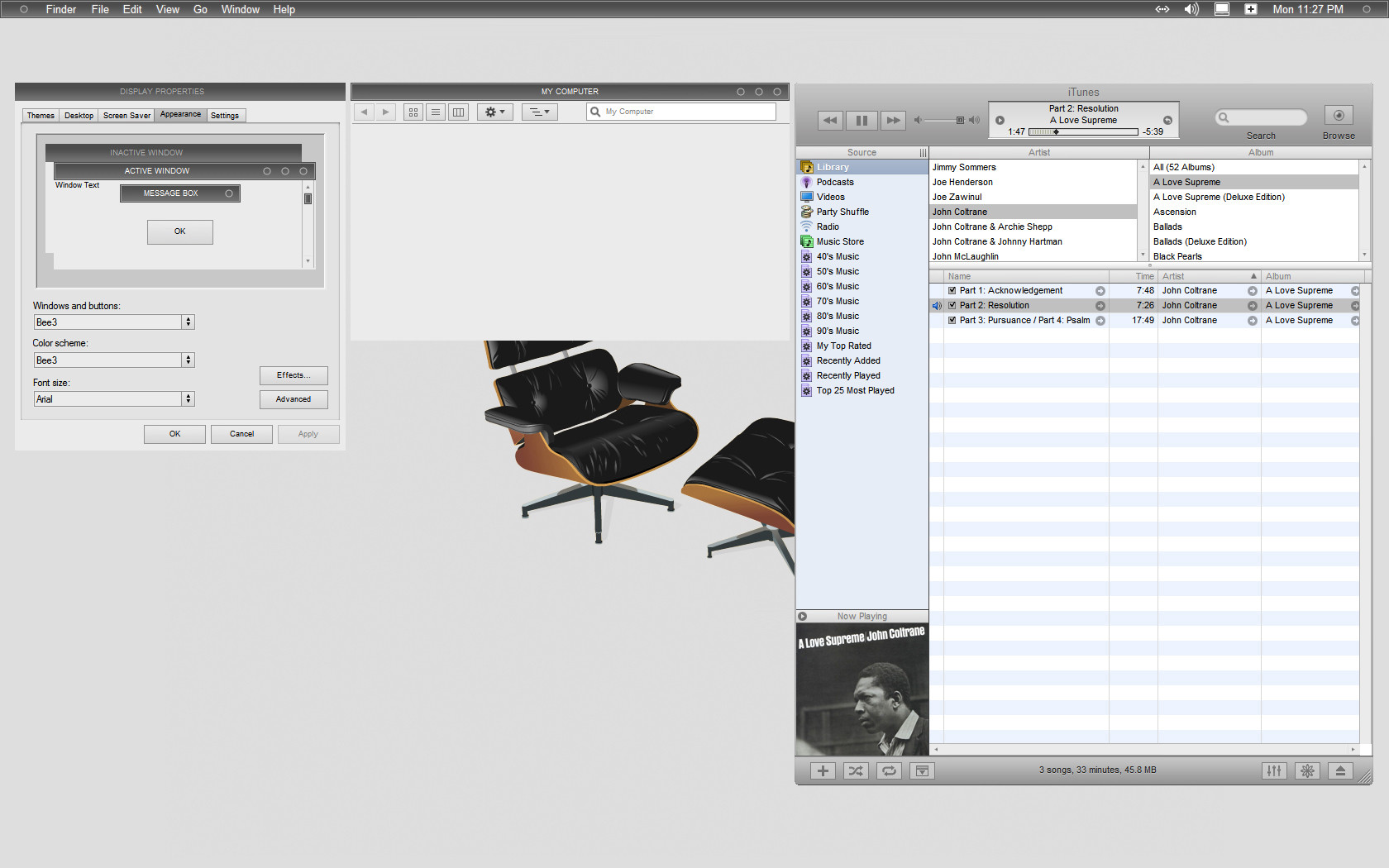Uncheck the Part 3: Pursuance song checkbox
1389x868 pixels.
(952, 320)
